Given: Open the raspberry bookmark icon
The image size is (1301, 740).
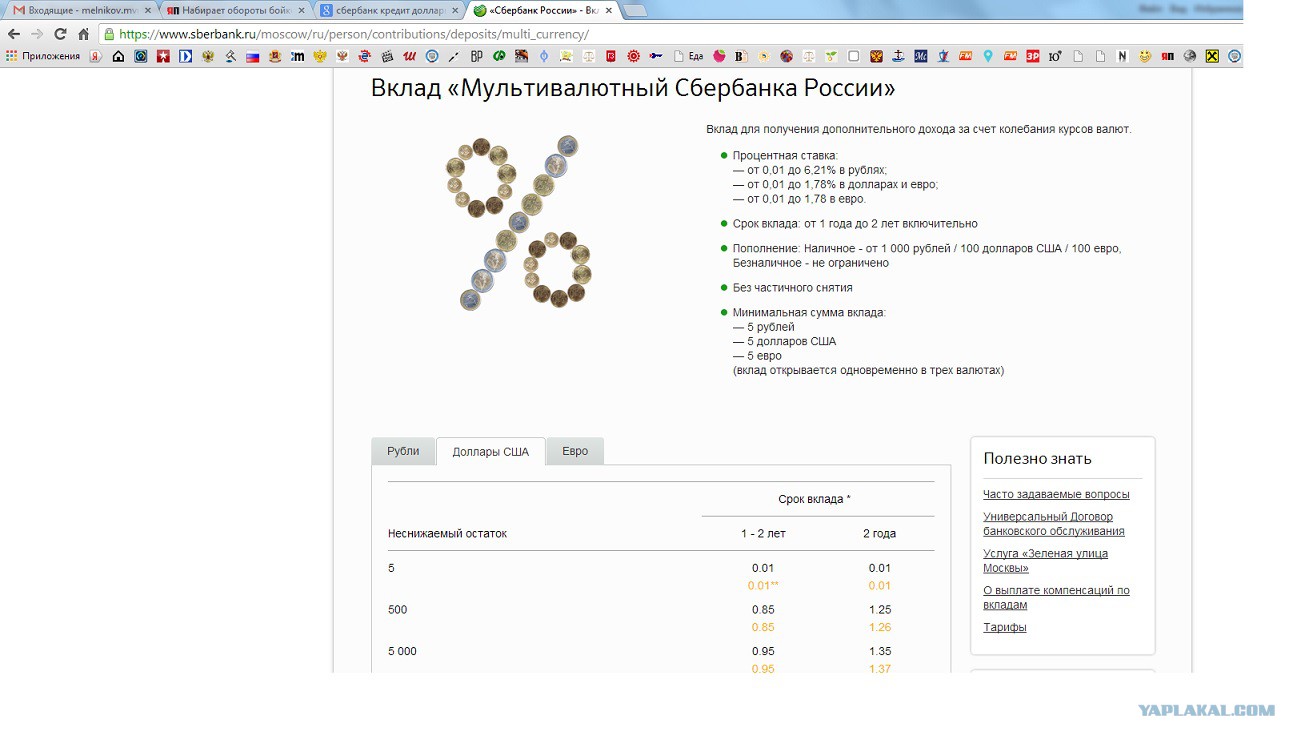Looking at the screenshot, I should point(719,56).
